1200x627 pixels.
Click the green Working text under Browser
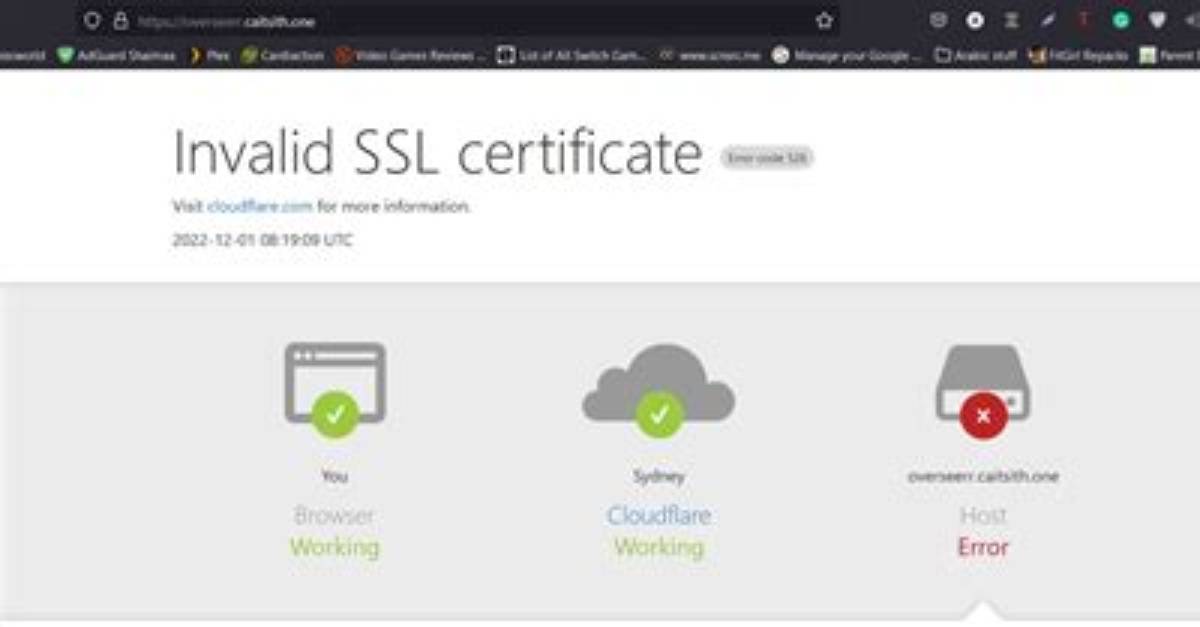pos(334,548)
